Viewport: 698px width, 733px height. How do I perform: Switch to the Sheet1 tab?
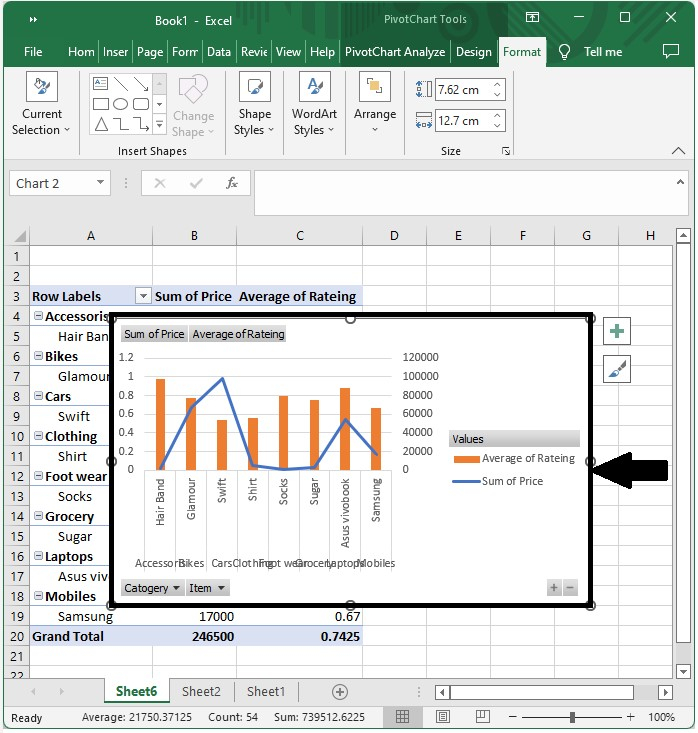266,691
